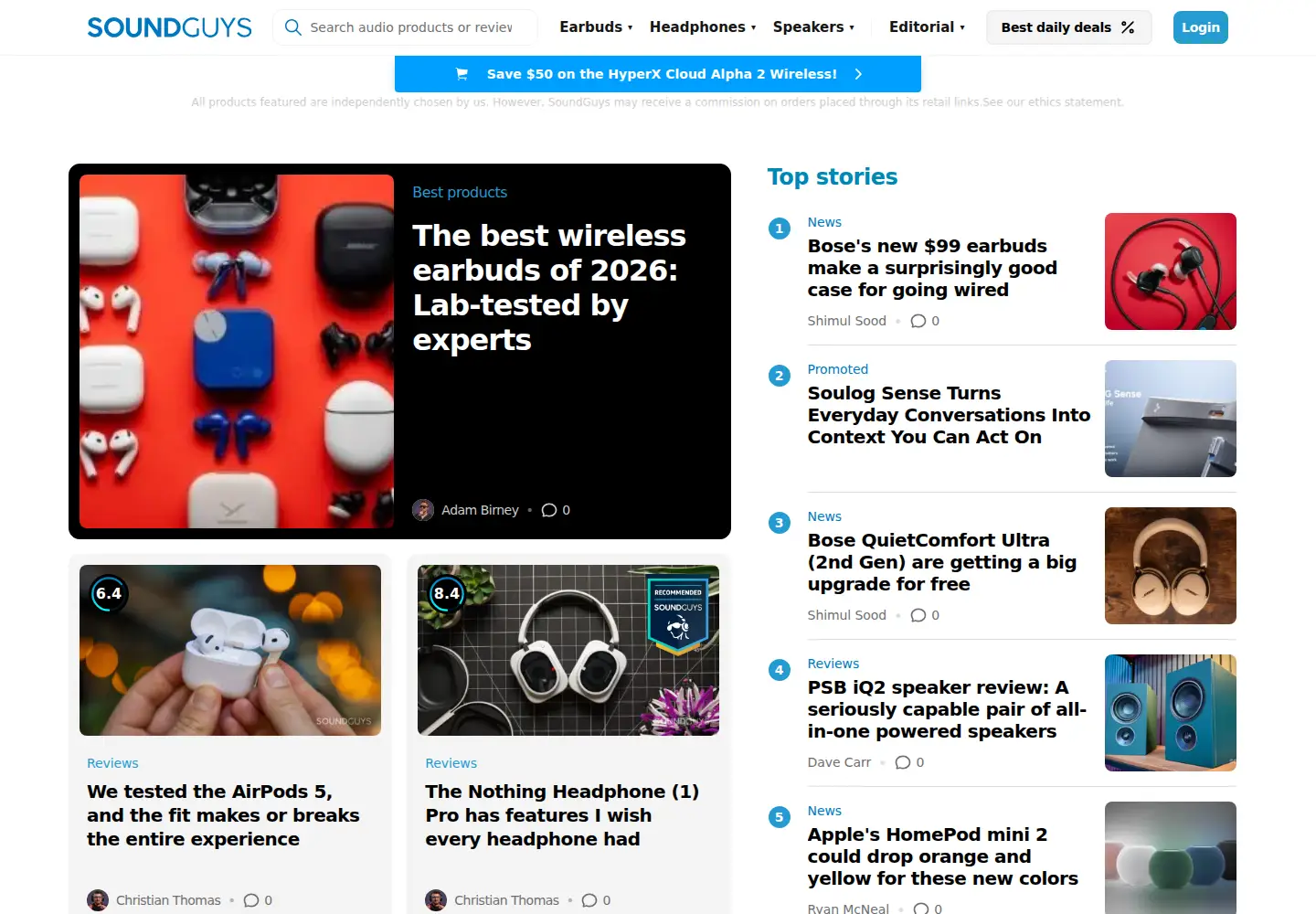Click comment icon on Bose $99 earbuds story

click(x=918, y=321)
